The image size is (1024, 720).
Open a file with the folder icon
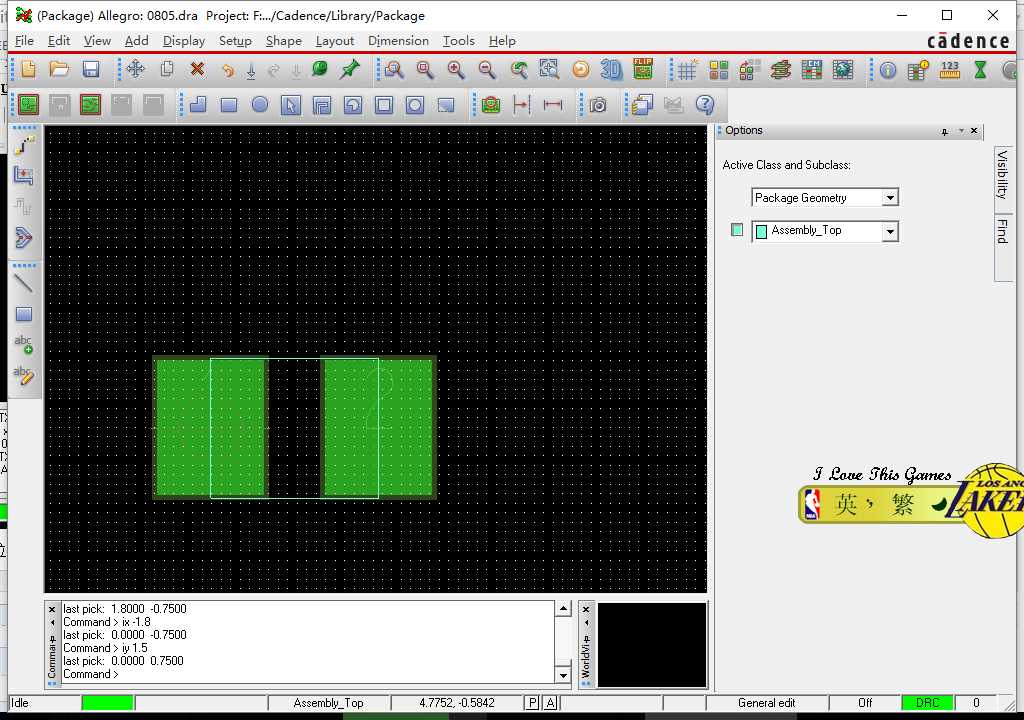(59, 69)
